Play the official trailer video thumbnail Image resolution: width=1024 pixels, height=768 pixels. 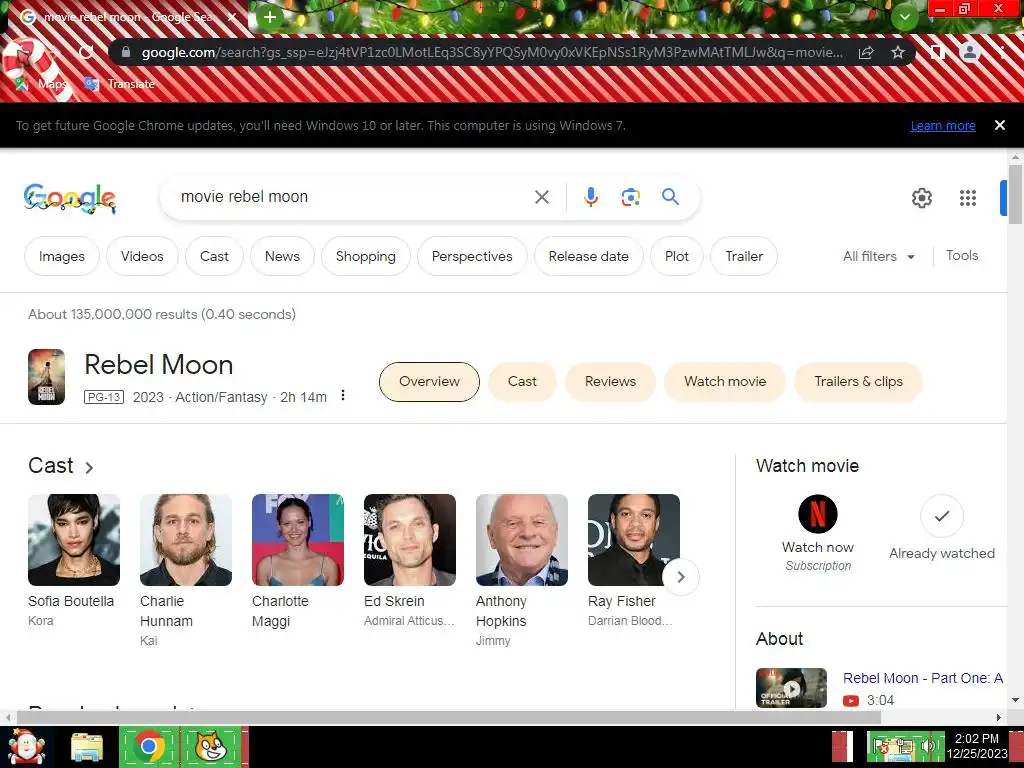point(792,688)
